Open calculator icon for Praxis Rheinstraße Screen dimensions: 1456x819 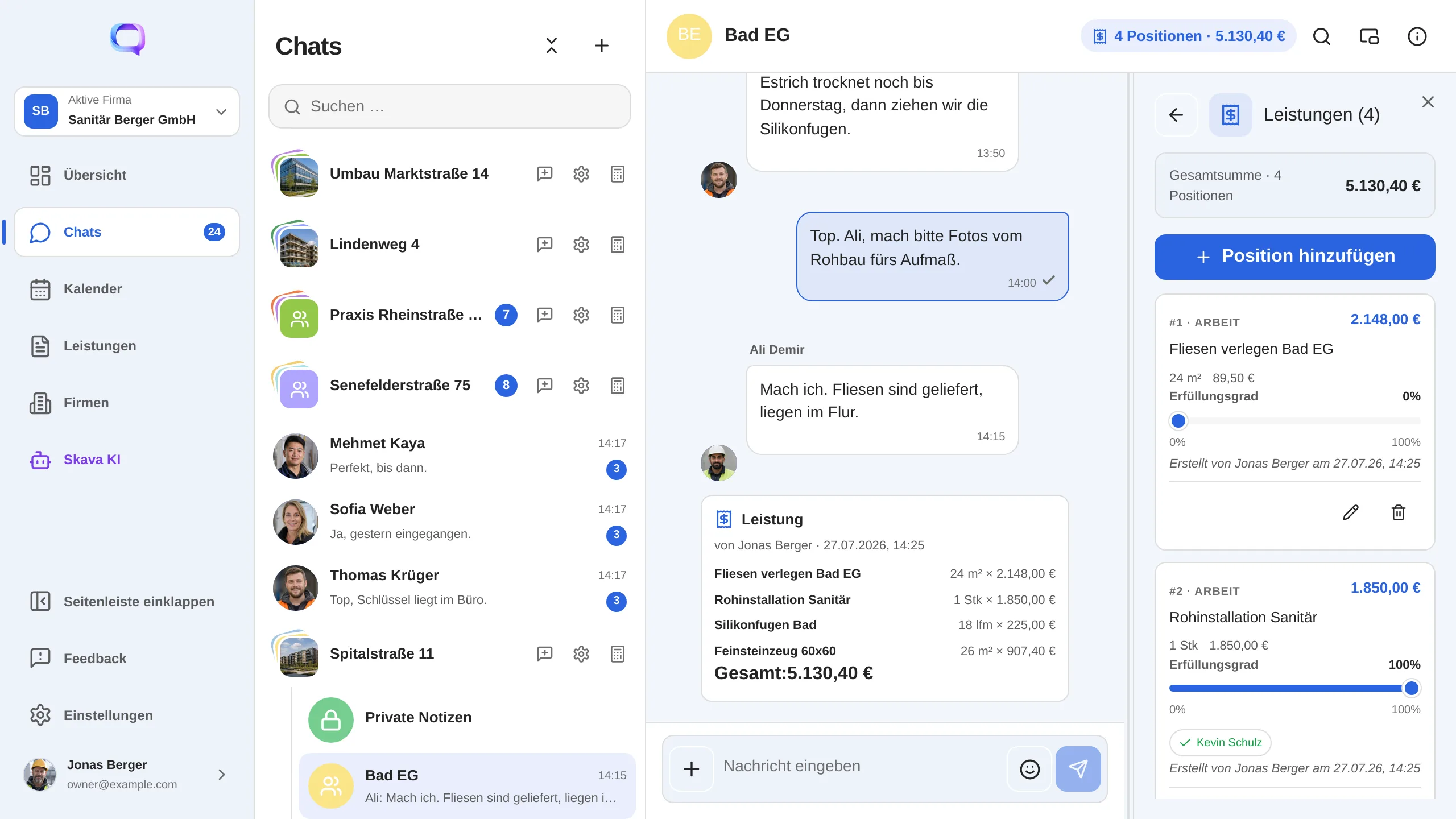click(x=617, y=315)
